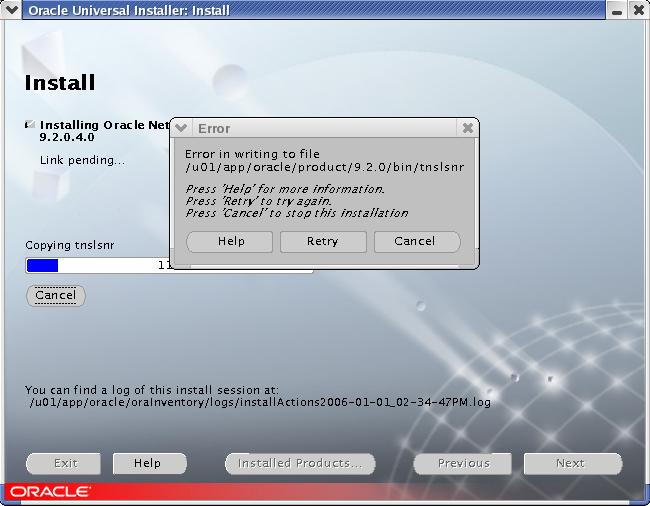Open the Error dialog window menu arrow
Screen dimensions: 650x506
pos(181,128)
